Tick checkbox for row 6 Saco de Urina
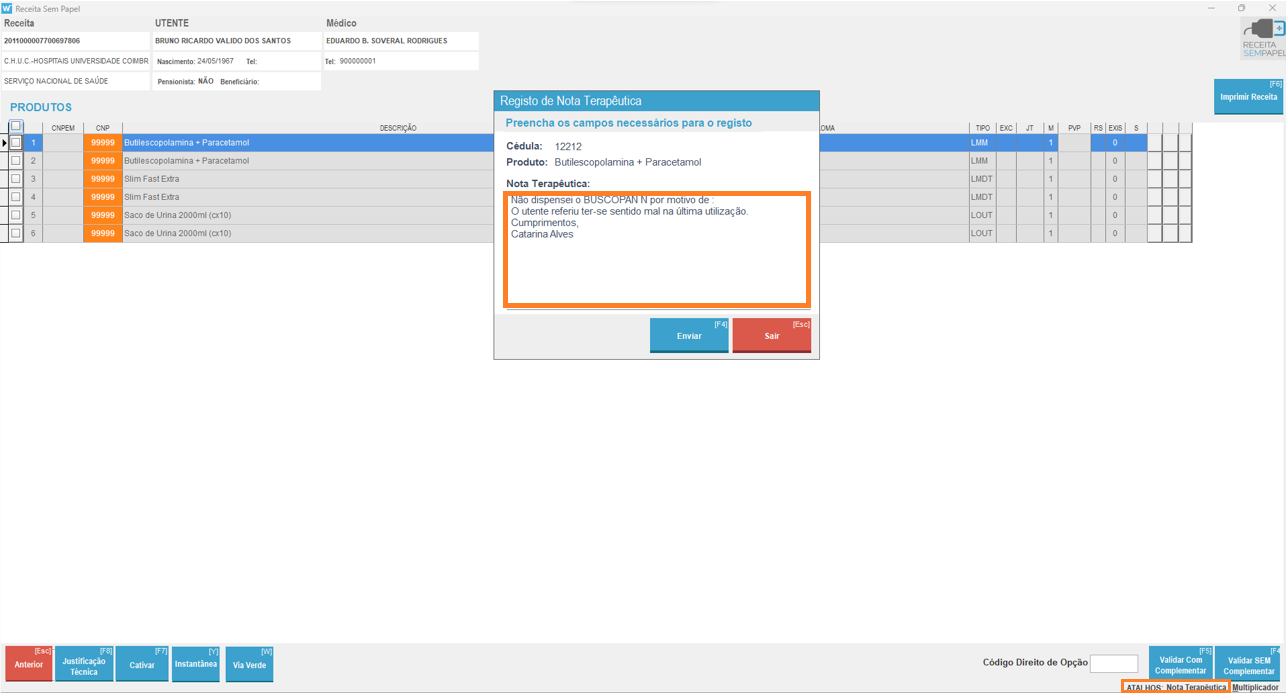The width and height of the screenshot is (1286, 693). click(x=15, y=233)
